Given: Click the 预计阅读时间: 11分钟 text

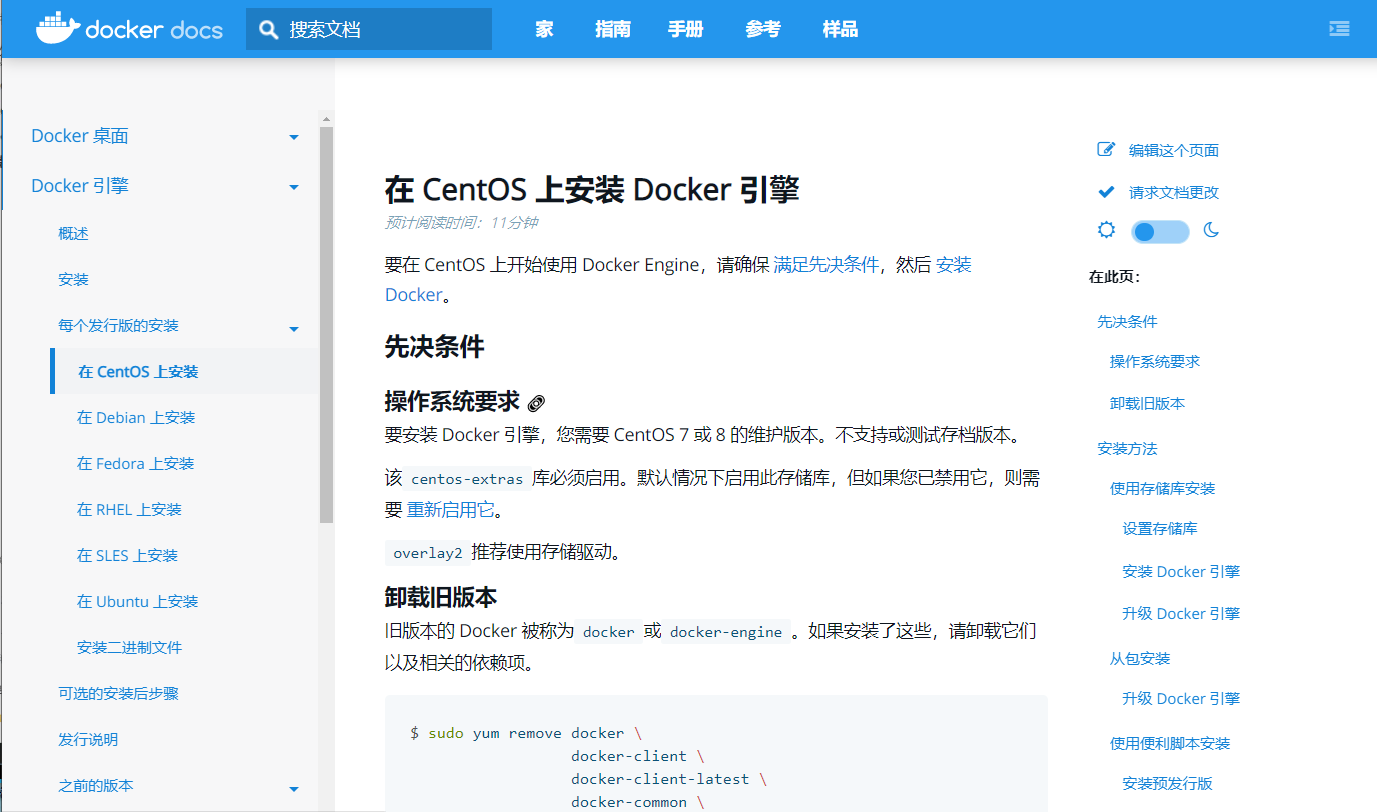Looking at the screenshot, I should pyautogui.click(x=461, y=222).
